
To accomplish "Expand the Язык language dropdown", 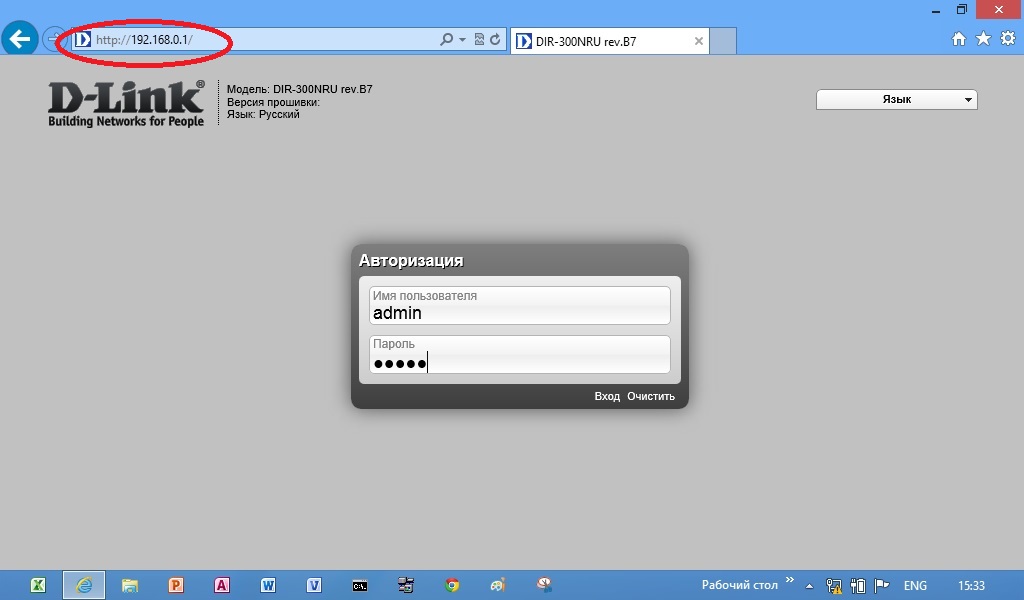I will [897, 100].
